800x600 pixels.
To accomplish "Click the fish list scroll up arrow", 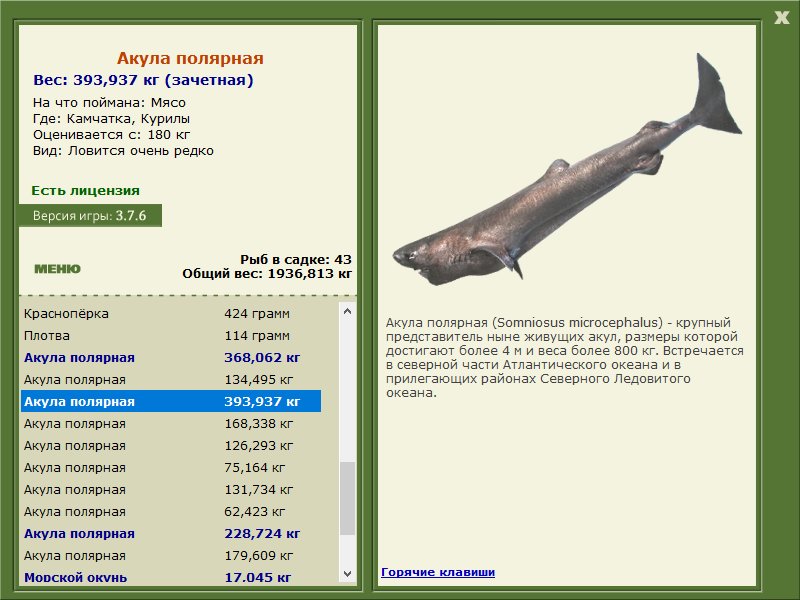I will tap(347, 311).
